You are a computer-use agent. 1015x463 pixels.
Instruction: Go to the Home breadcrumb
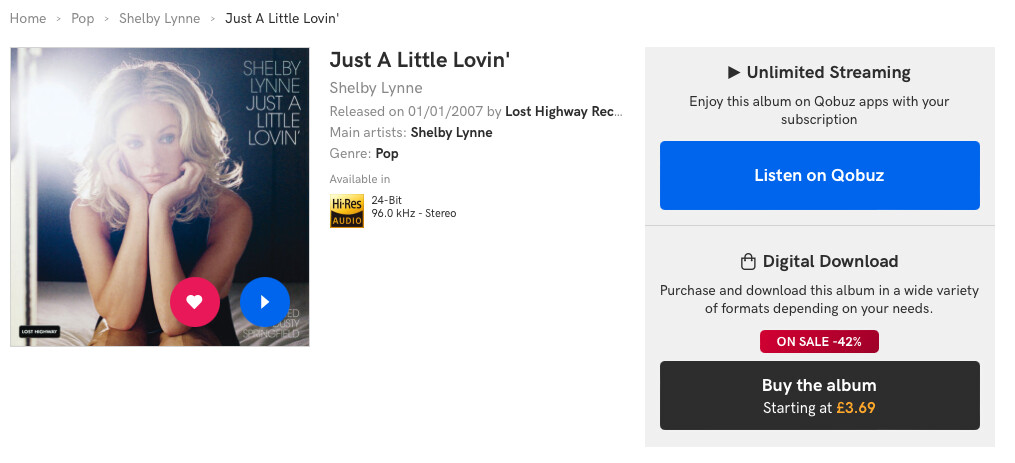point(28,19)
